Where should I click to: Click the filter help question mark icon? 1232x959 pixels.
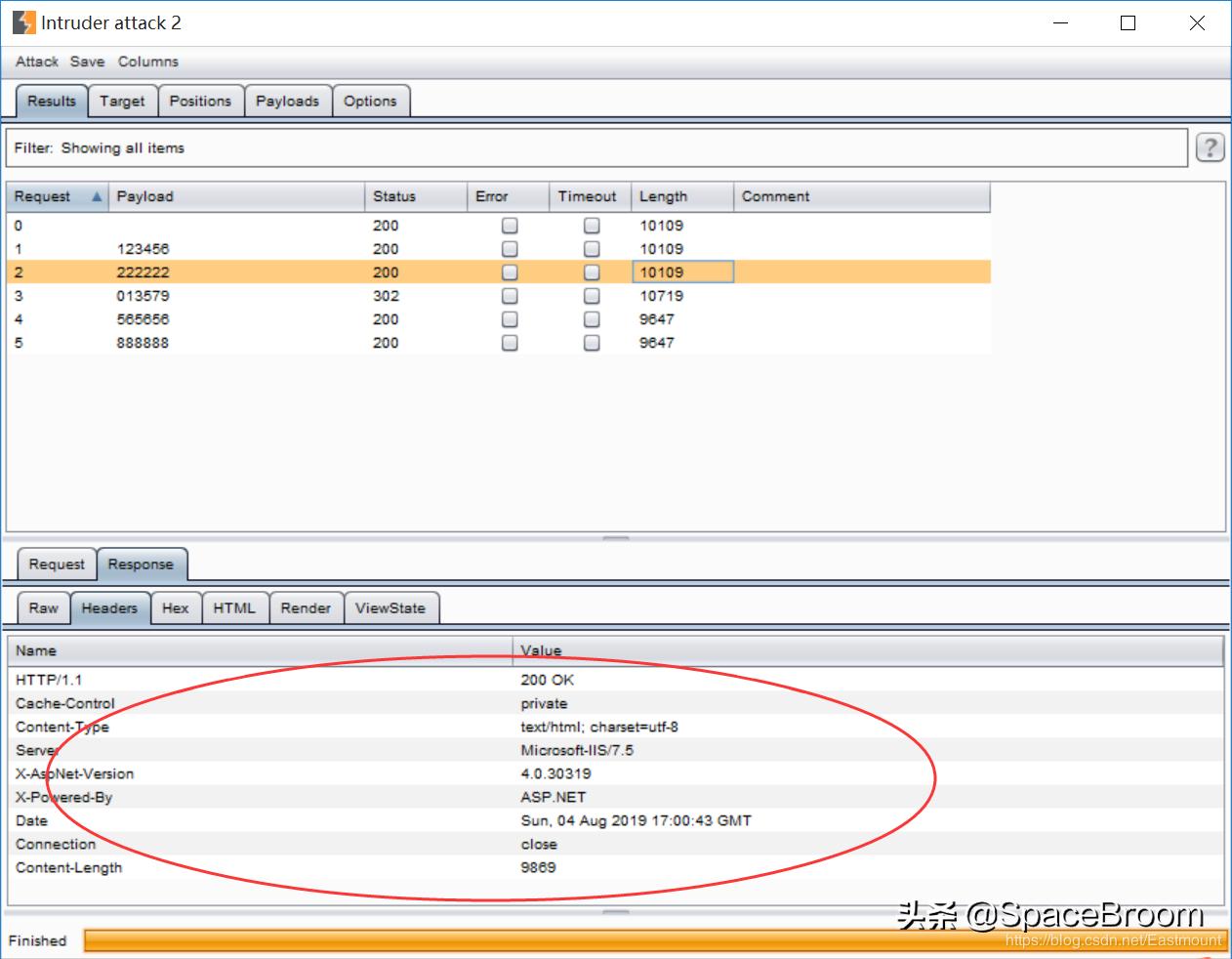[x=1210, y=148]
